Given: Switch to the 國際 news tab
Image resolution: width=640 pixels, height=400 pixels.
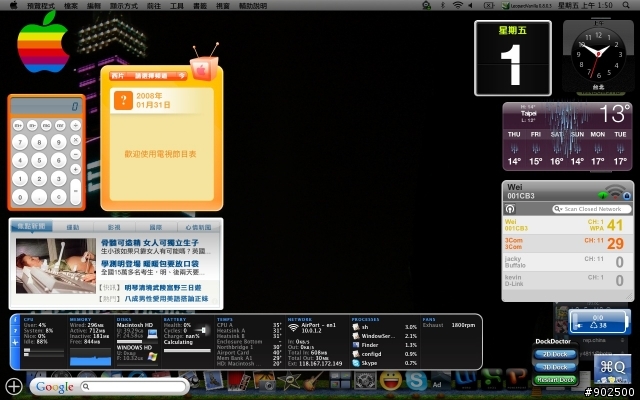Looking at the screenshot, I should [x=156, y=227].
